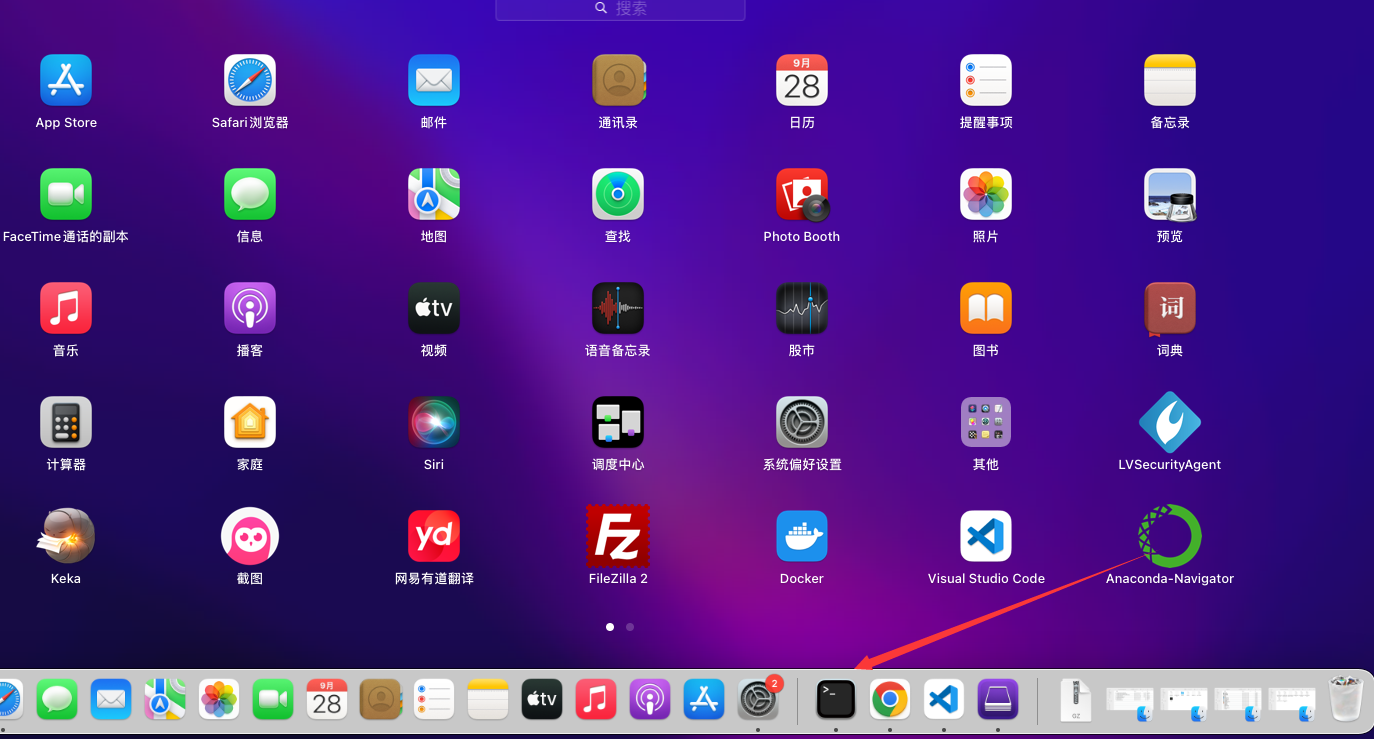Open 邮件 app in Launchpad

[434, 80]
